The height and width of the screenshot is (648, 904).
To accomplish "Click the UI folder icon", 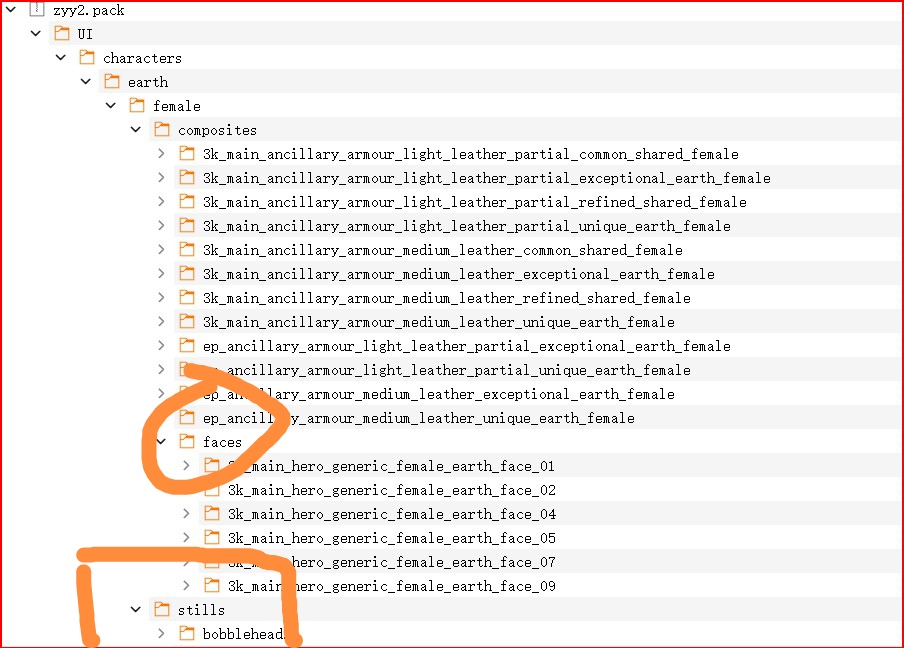I will 61,34.
